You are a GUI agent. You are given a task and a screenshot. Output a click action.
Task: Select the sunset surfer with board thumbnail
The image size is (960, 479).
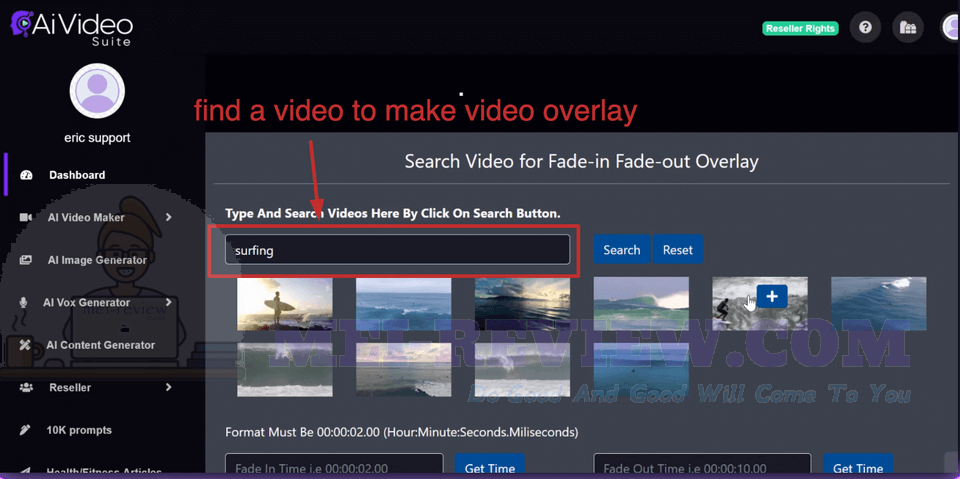[x=285, y=304]
